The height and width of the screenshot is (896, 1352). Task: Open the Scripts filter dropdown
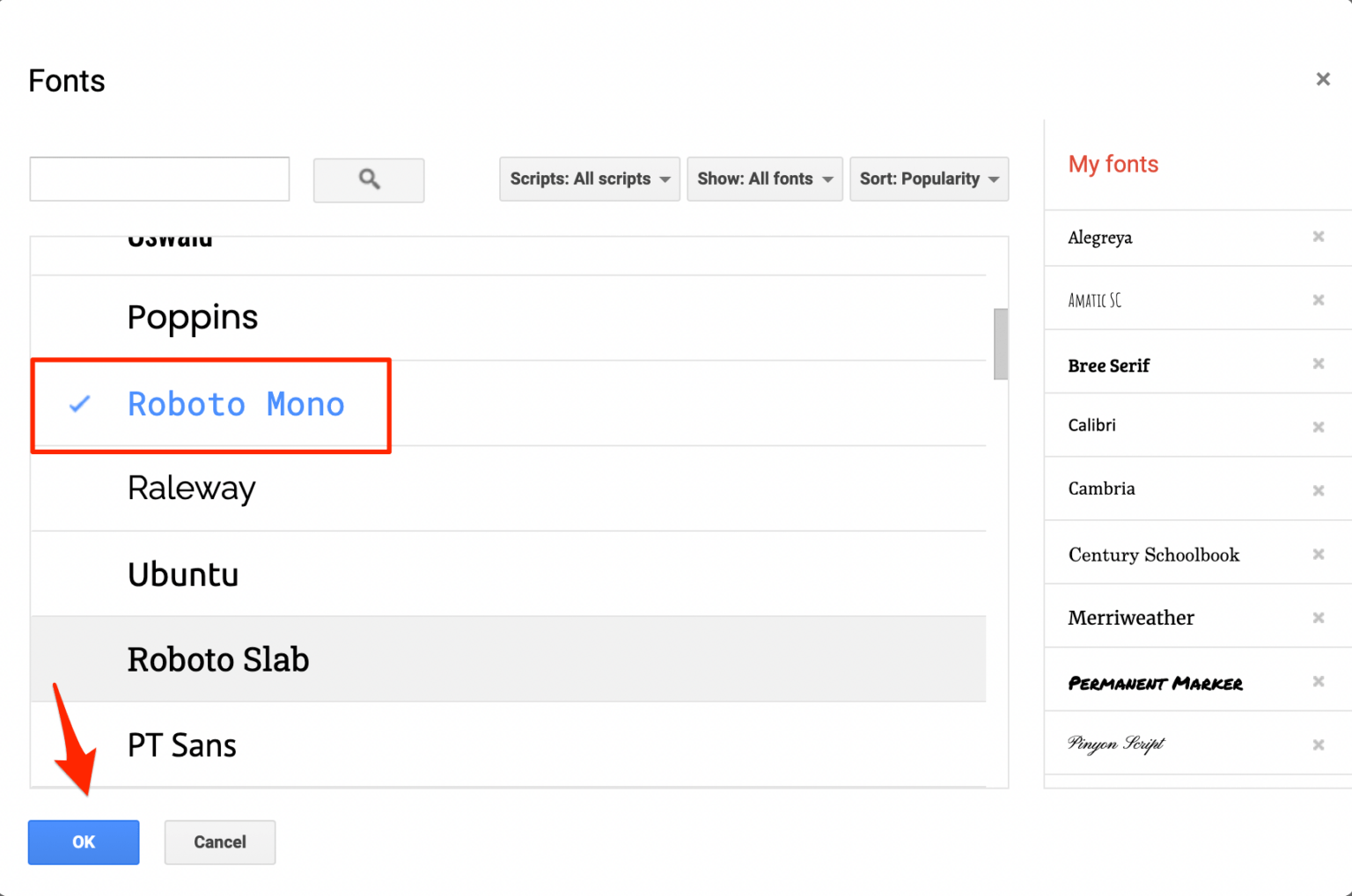(x=589, y=179)
